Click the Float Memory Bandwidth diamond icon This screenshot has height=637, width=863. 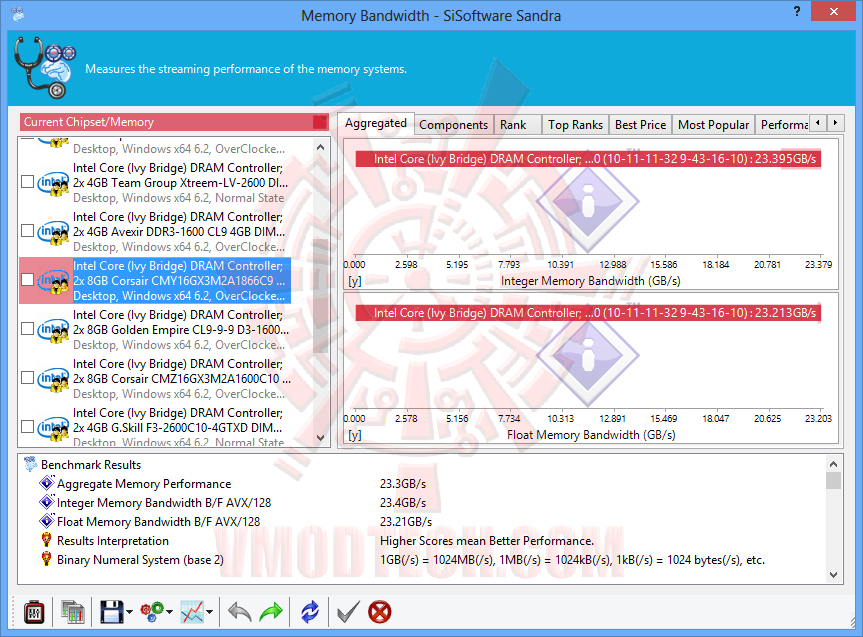(47, 521)
